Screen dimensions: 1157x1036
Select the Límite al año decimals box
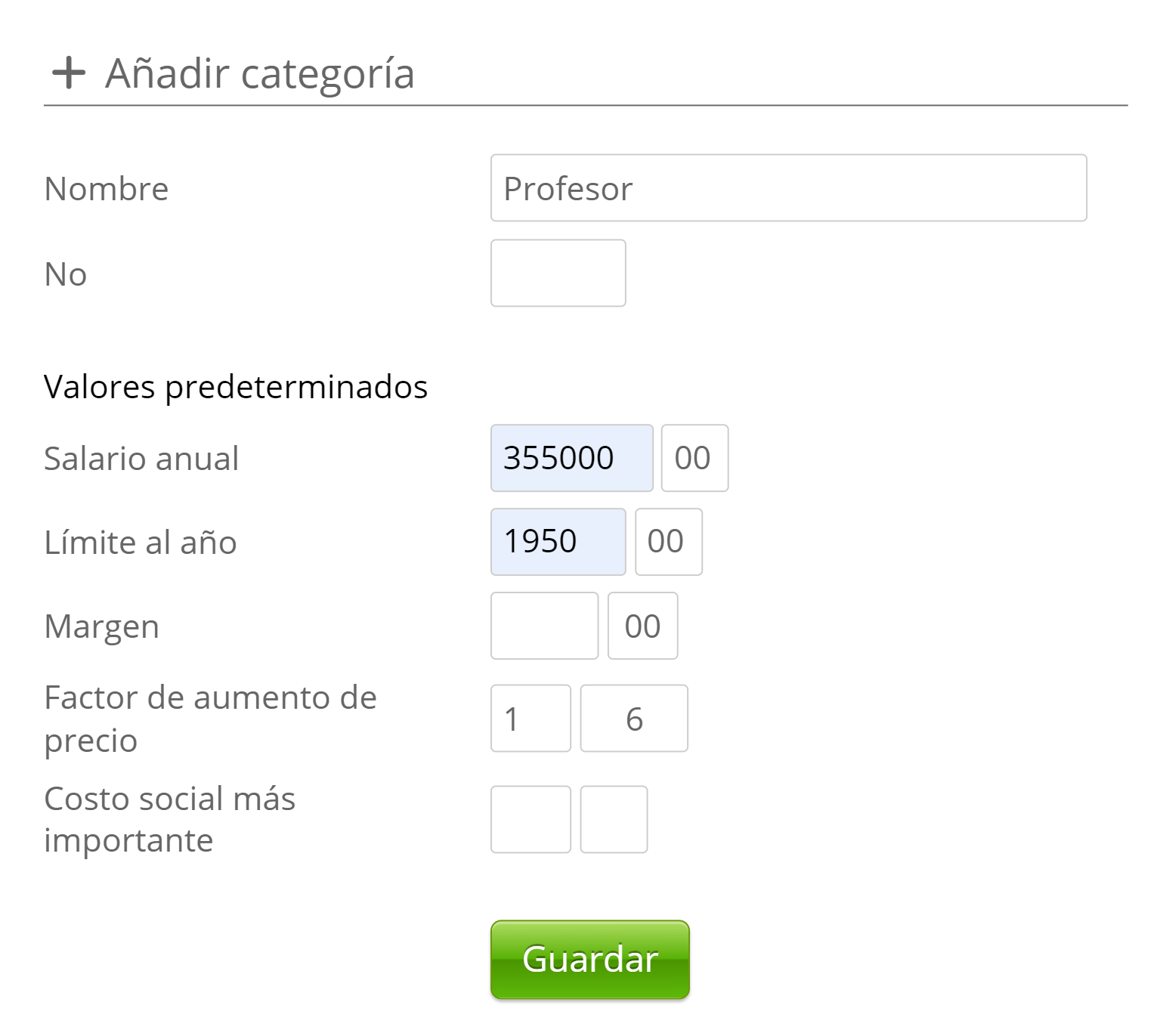click(668, 542)
